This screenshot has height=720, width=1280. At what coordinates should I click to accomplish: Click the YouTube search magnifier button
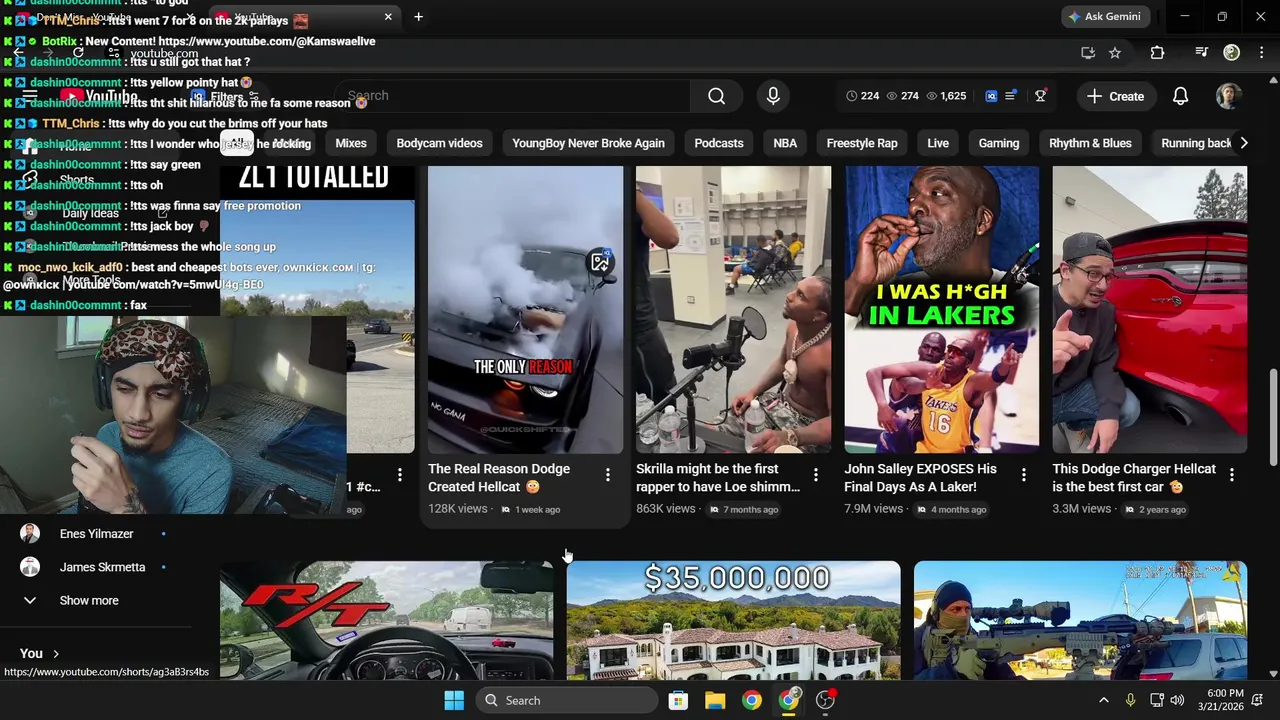(x=716, y=96)
